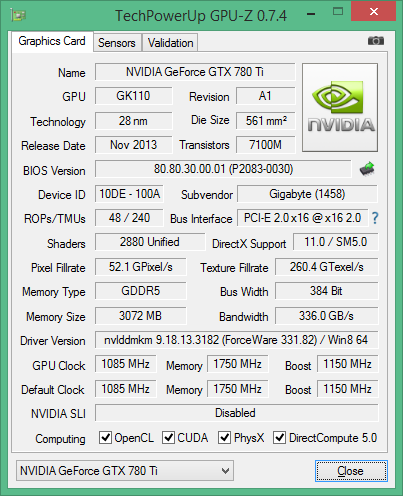Click the BIOS save chip icon
403x496 pixels.
pyautogui.click(x=367, y=169)
